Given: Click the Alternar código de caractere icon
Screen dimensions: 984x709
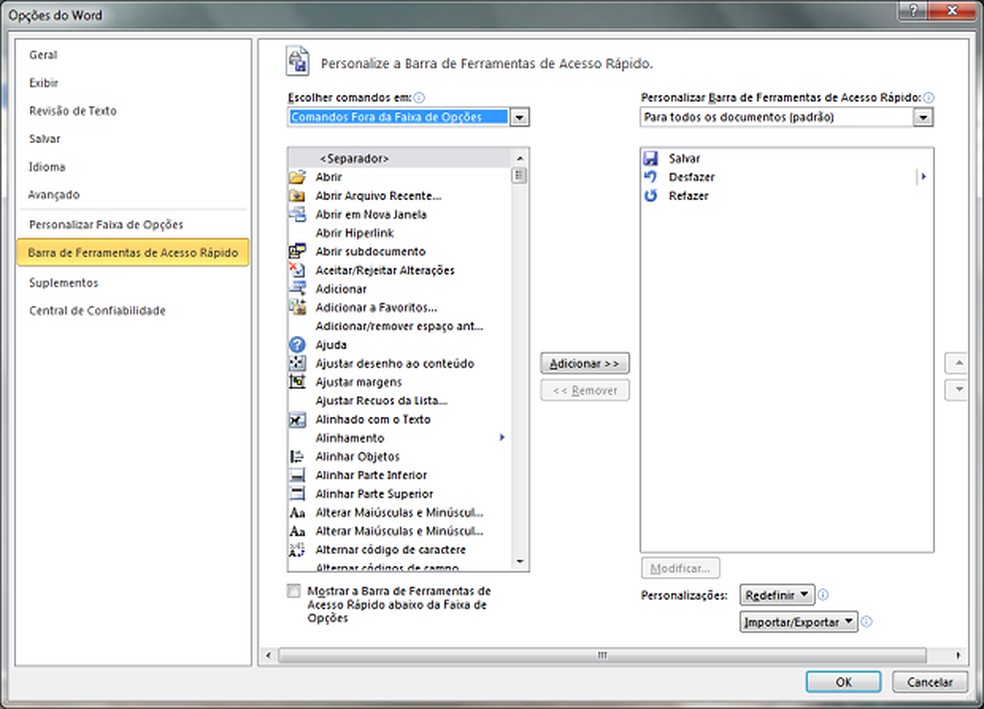Looking at the screenshot, I should tap(297, 550).
